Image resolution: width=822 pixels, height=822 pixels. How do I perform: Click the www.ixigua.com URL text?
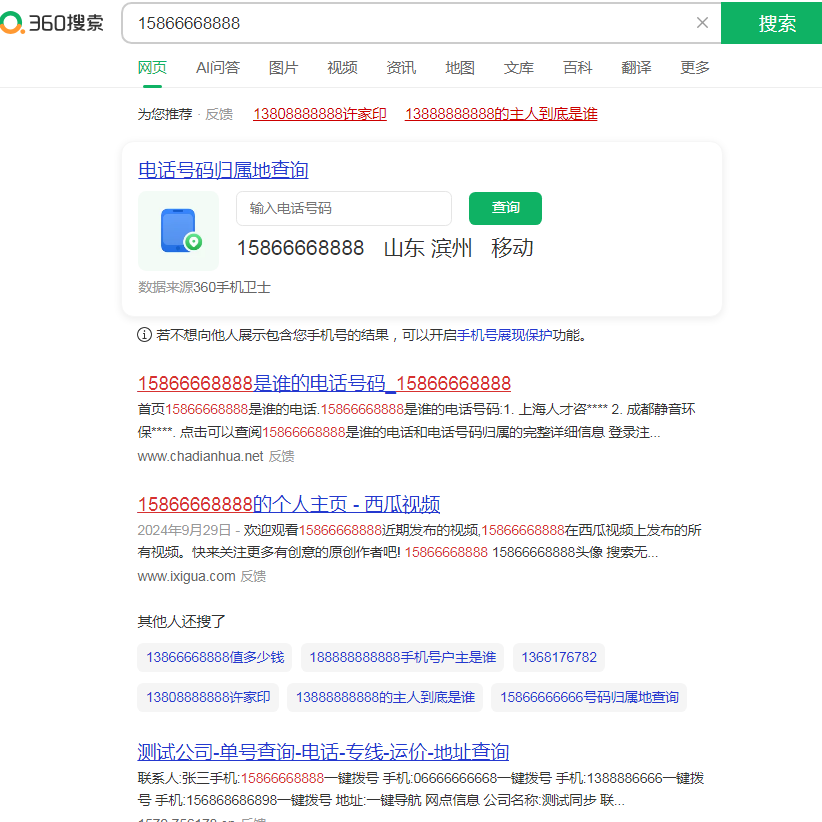click(x=186, y=577)
